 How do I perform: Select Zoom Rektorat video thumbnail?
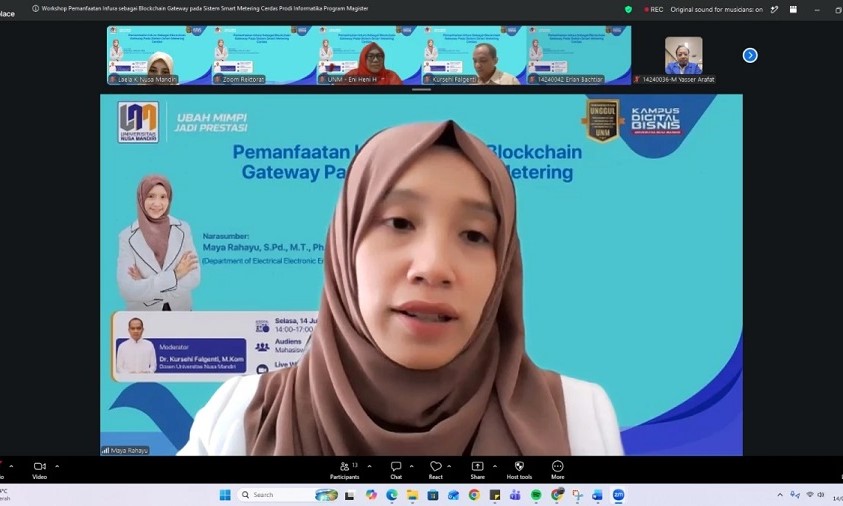(x=264, y=55)
